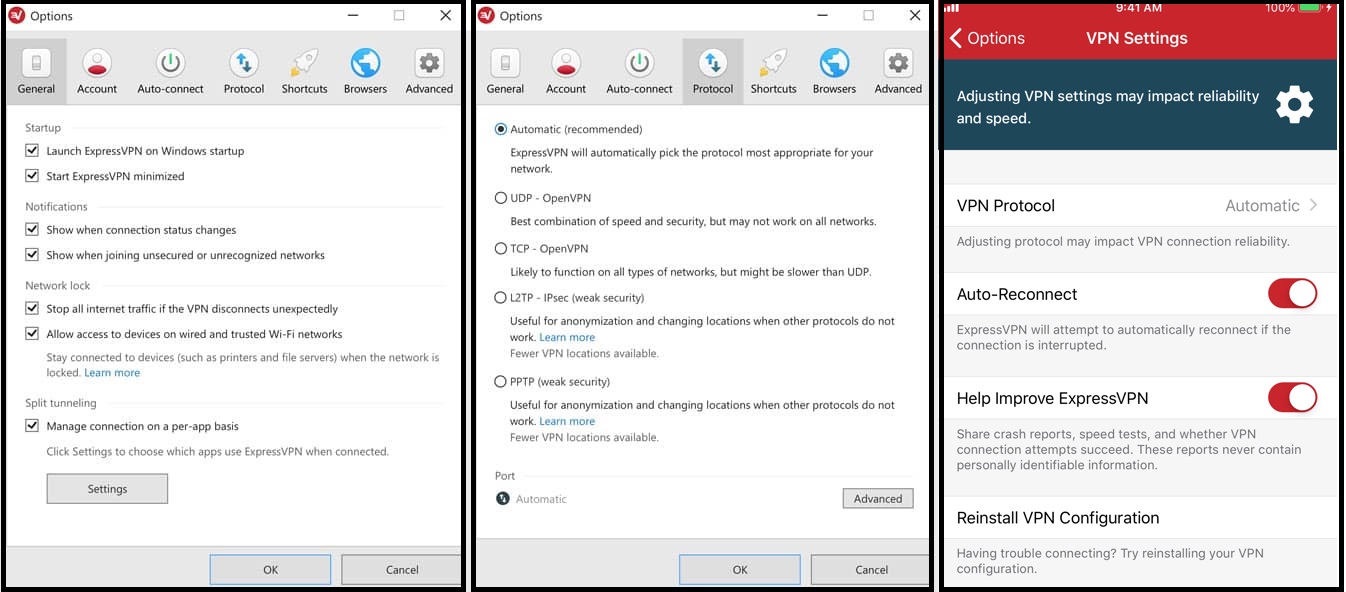Image resolution: width=1346 pixels, height=592 pixels.
Task: Open the Advanced port settings button
Action: point(878,498)
